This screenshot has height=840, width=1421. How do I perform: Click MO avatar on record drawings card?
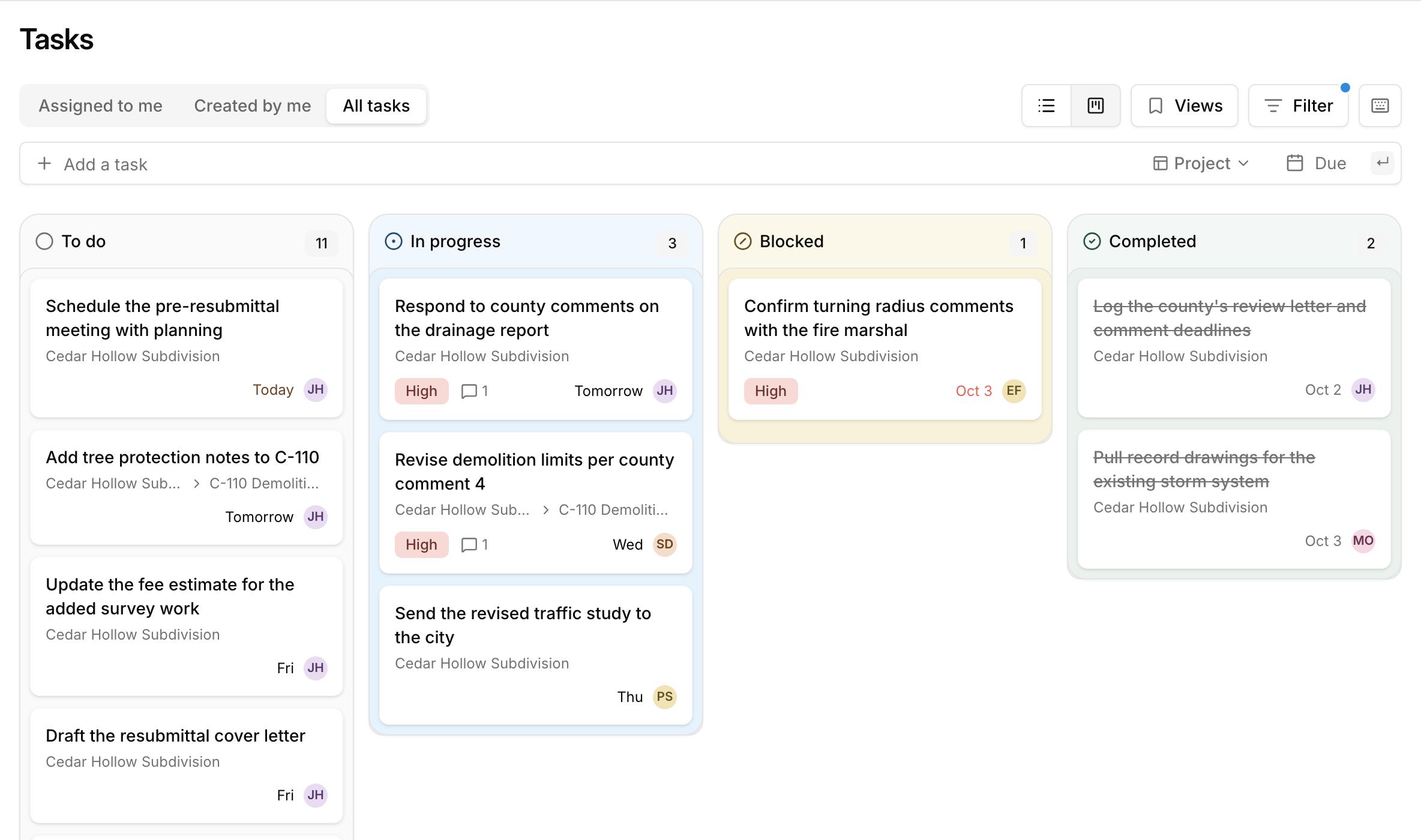1363,541
